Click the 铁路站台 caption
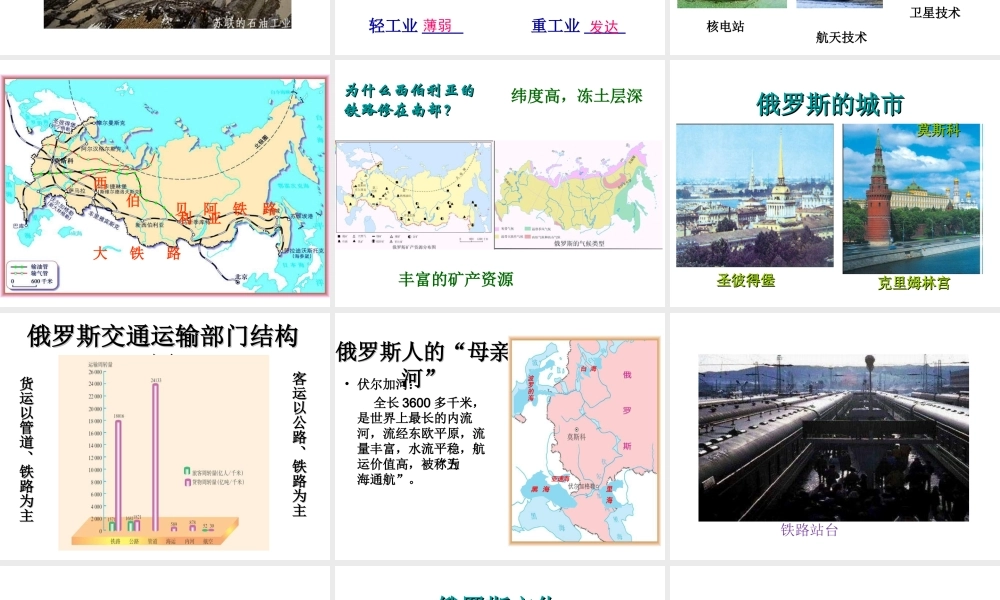 pos(809,530)
